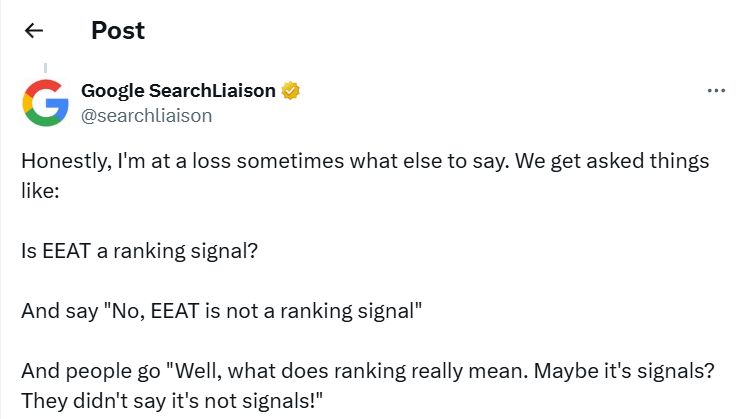Screen dimensions: 748x419
Task: Click the thread connector line above the avatar
Action: coord(45,68)
